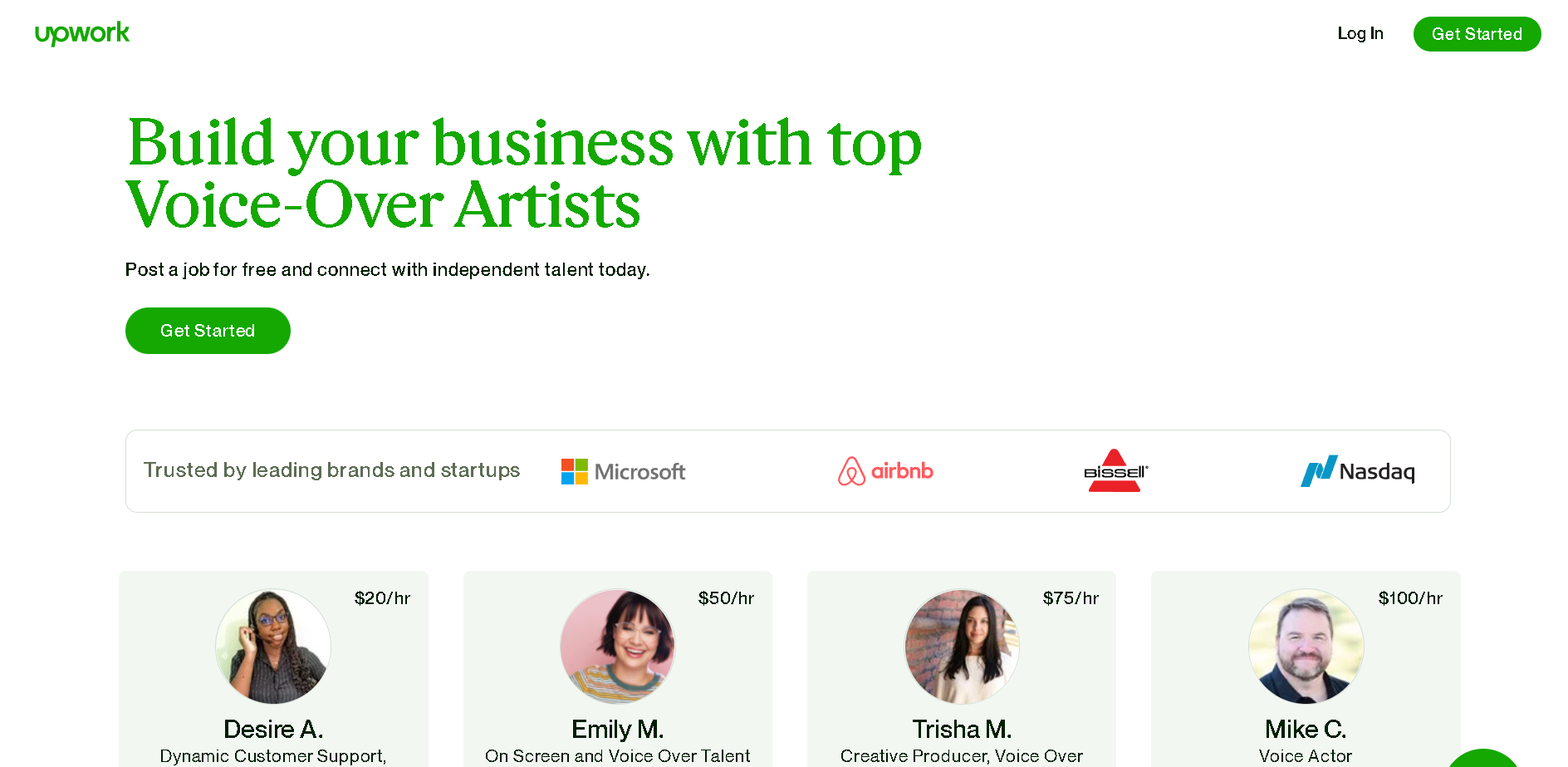This screenshot has height=767, width=1568.
Task: Click the Airbnb logo
Action: click(885, 471)
